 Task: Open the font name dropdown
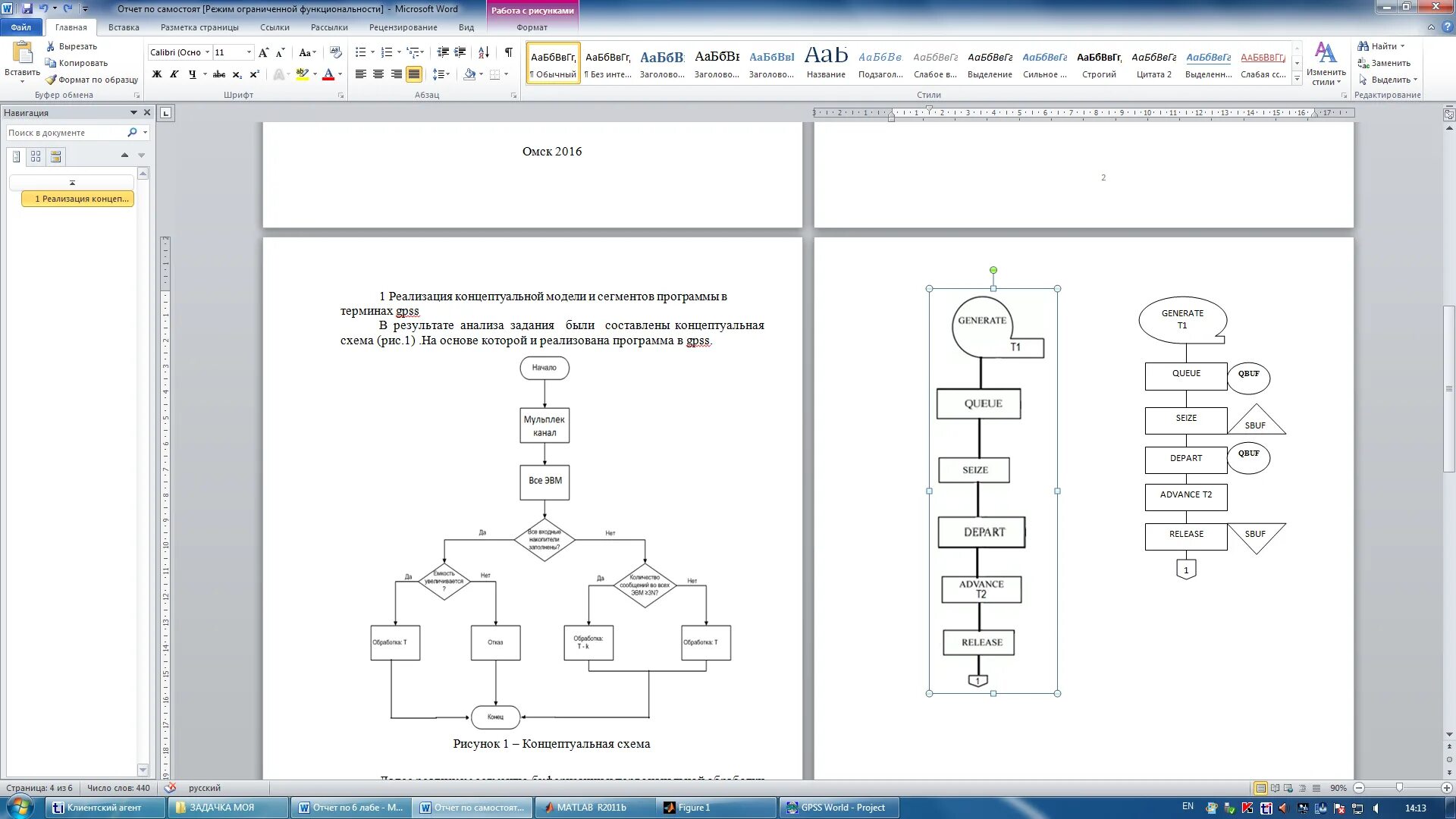click(207, 52)
